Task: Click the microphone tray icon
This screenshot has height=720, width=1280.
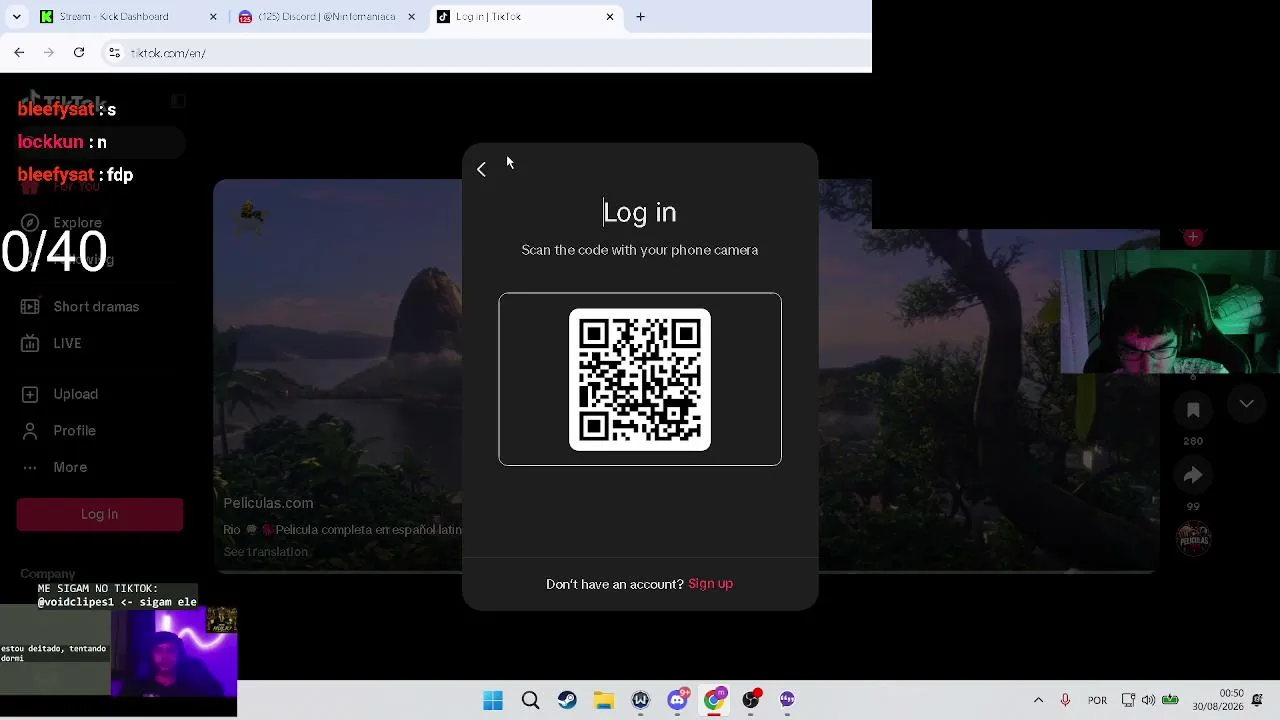Action: [x=1065, y=700]
